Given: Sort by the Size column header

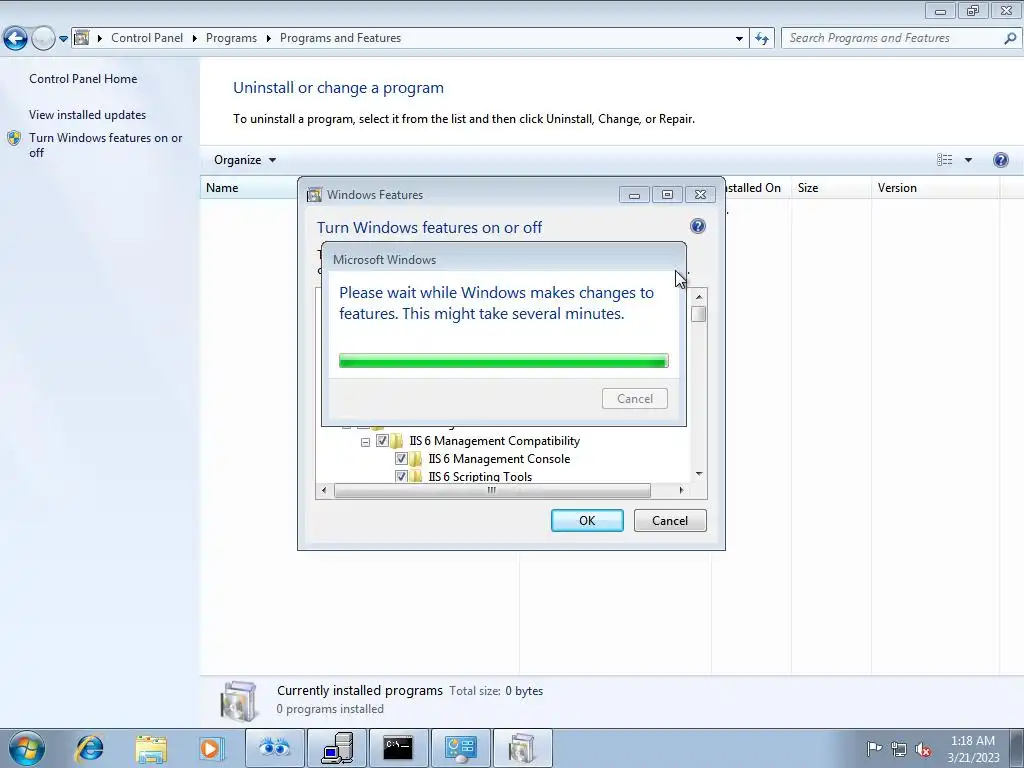Looking at the screenshot, I should pyautogui.click(x=831, y=187).
